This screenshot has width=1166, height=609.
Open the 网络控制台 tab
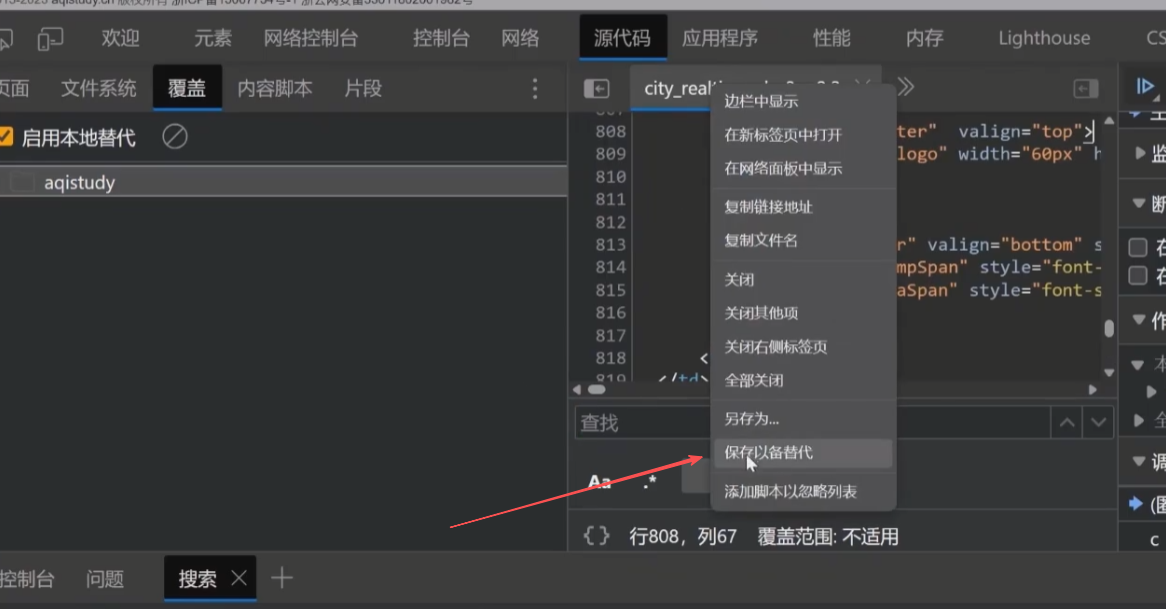(x=311, y=38)
